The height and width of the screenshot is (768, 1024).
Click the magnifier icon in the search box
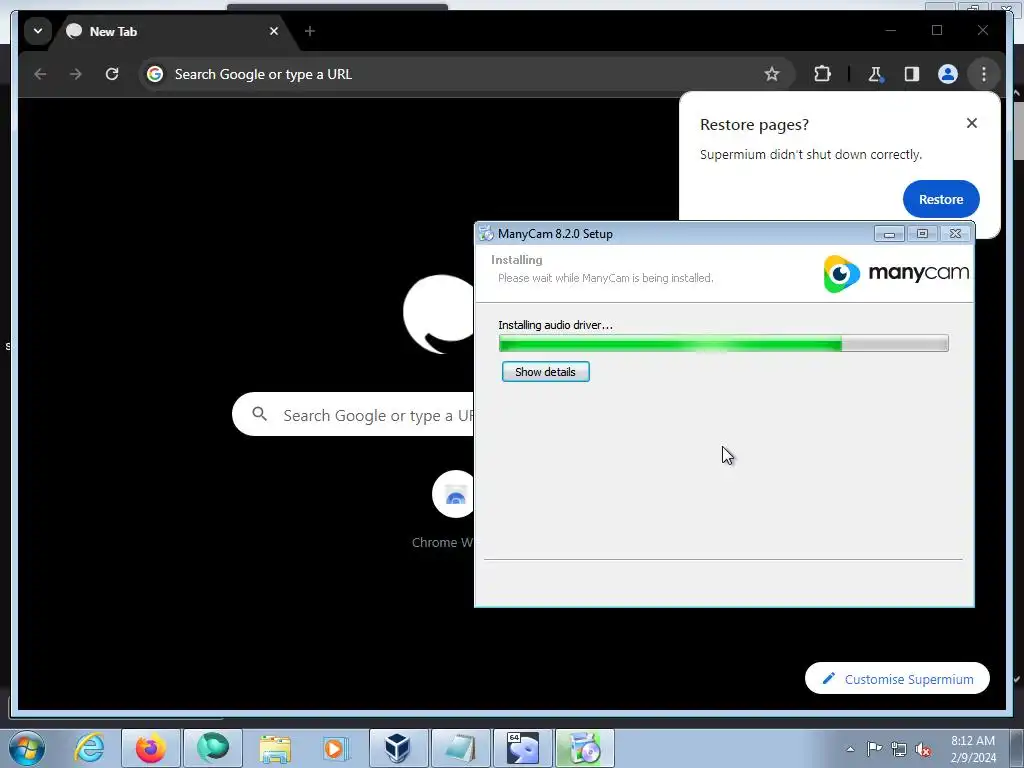click(x=259, y=414)
